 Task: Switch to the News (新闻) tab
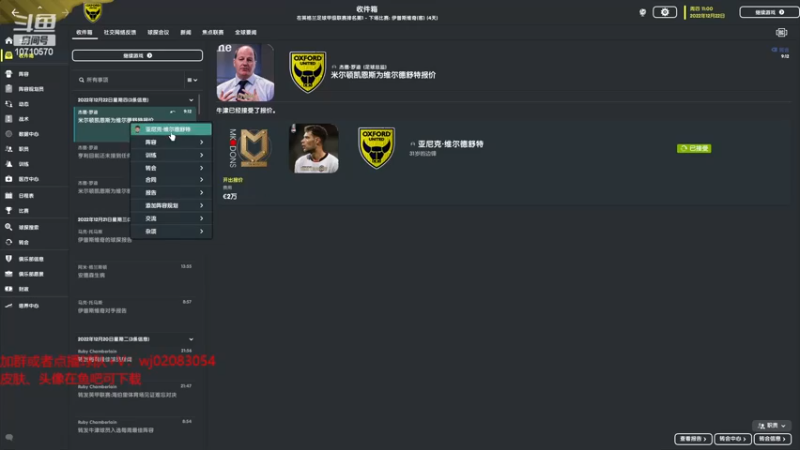click(186, 33)
